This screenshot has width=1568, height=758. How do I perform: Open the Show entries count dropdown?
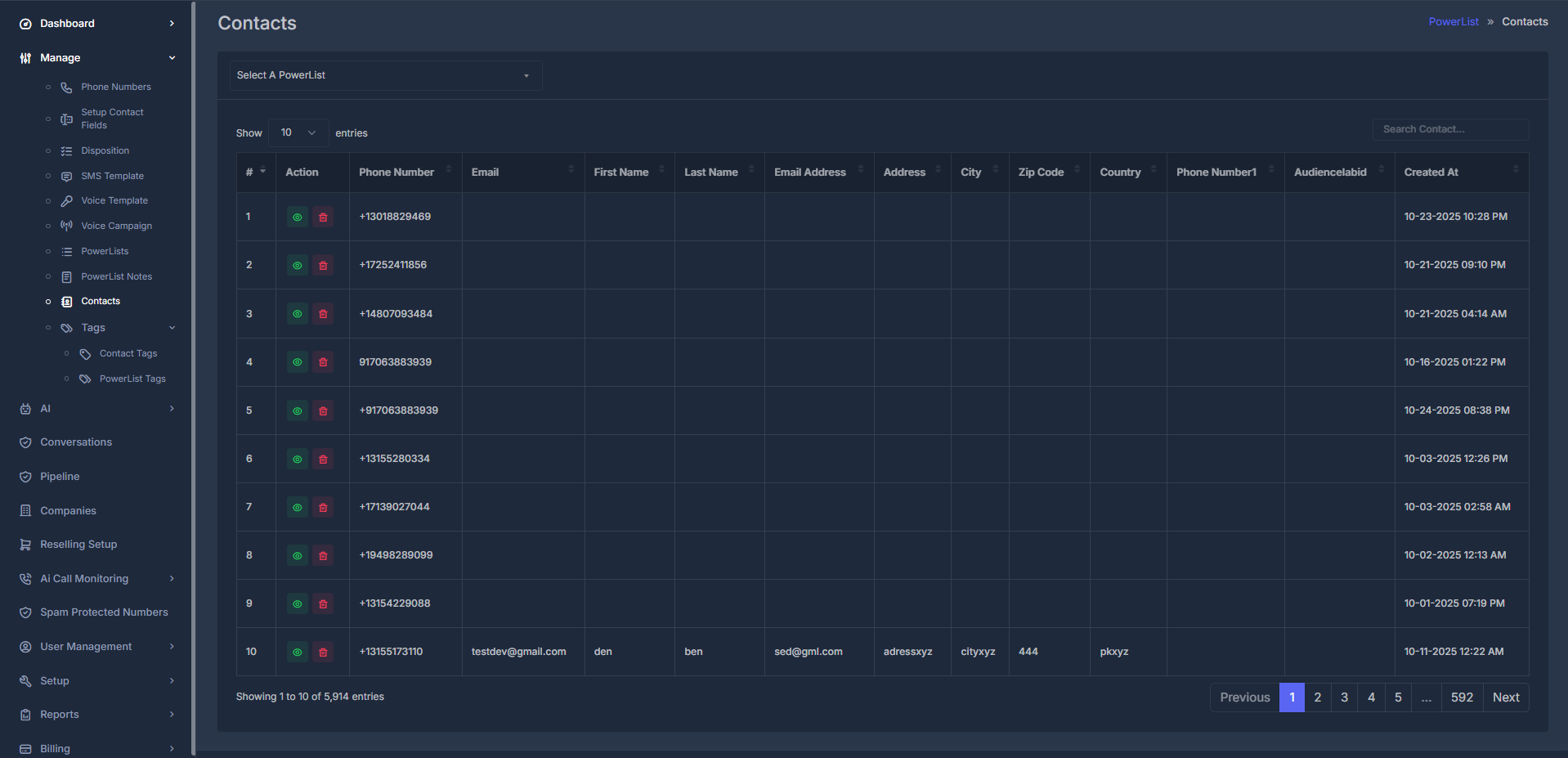pyautogui.click(x=298, y=132)
